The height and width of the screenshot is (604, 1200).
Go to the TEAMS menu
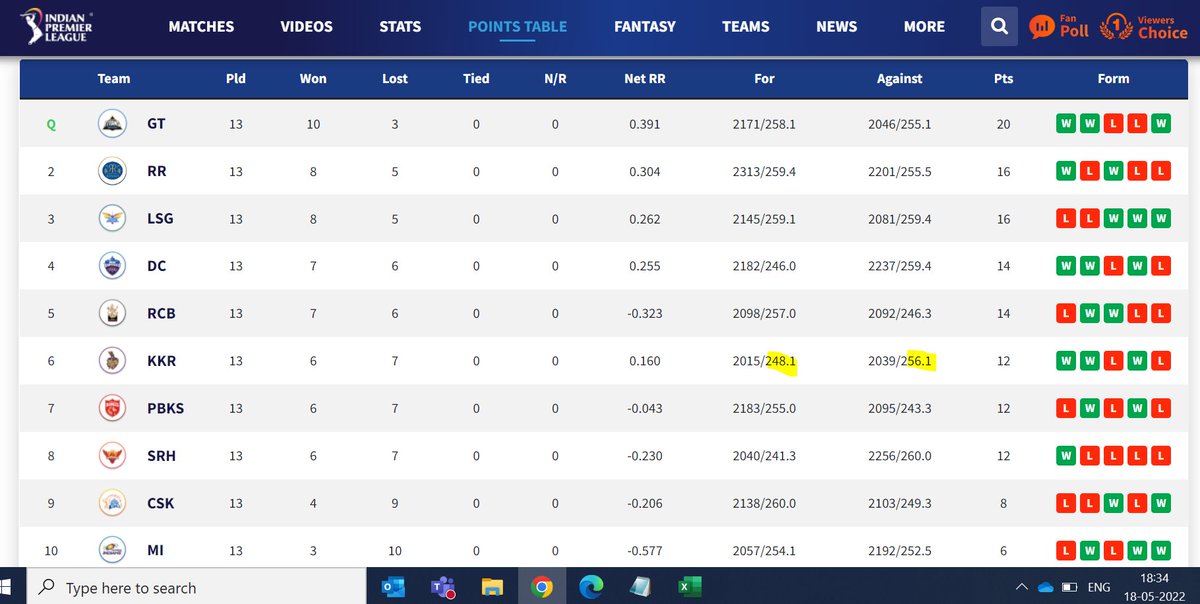(x=746, y=27)
